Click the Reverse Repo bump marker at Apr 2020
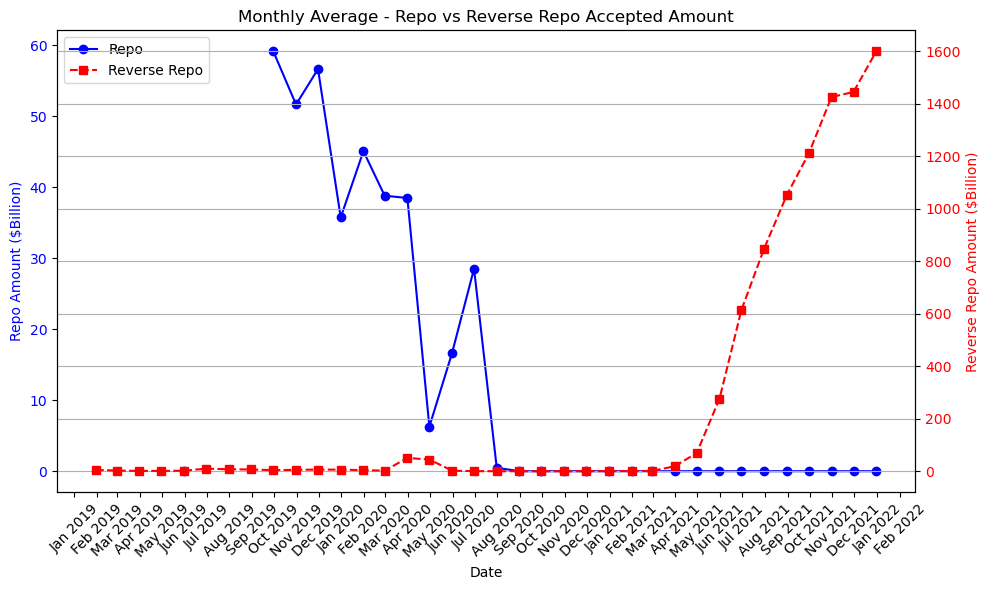Viewport: 989px width, 590px height. 407,459
